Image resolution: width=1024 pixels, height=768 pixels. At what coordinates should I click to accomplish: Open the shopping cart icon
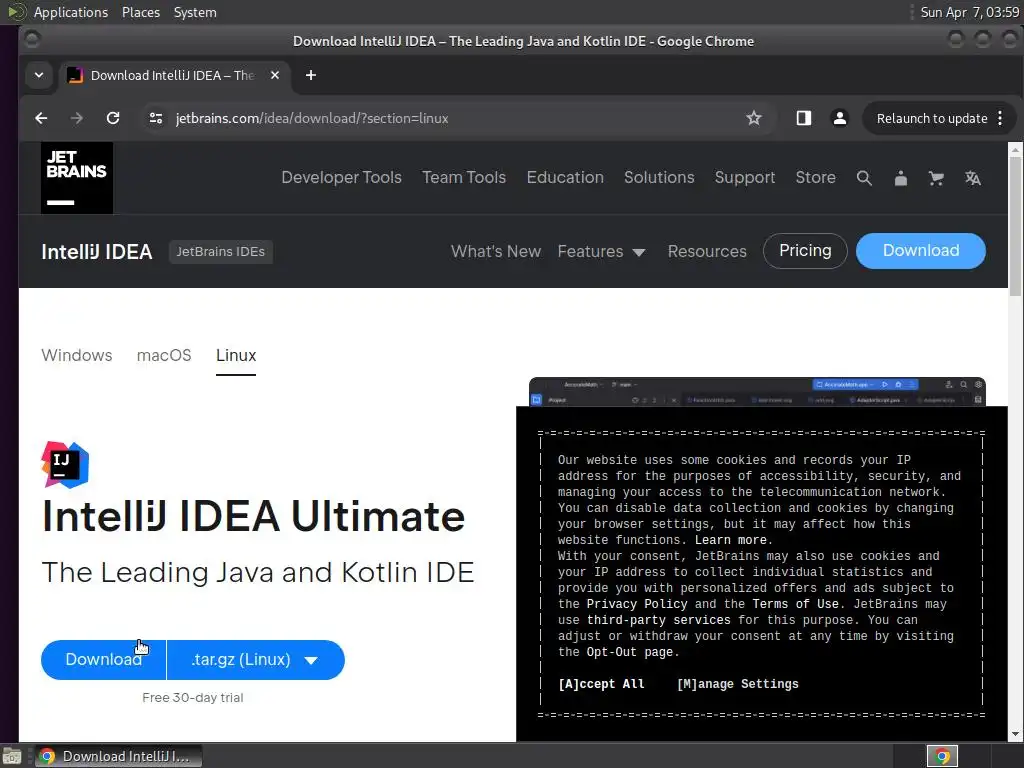936,178
